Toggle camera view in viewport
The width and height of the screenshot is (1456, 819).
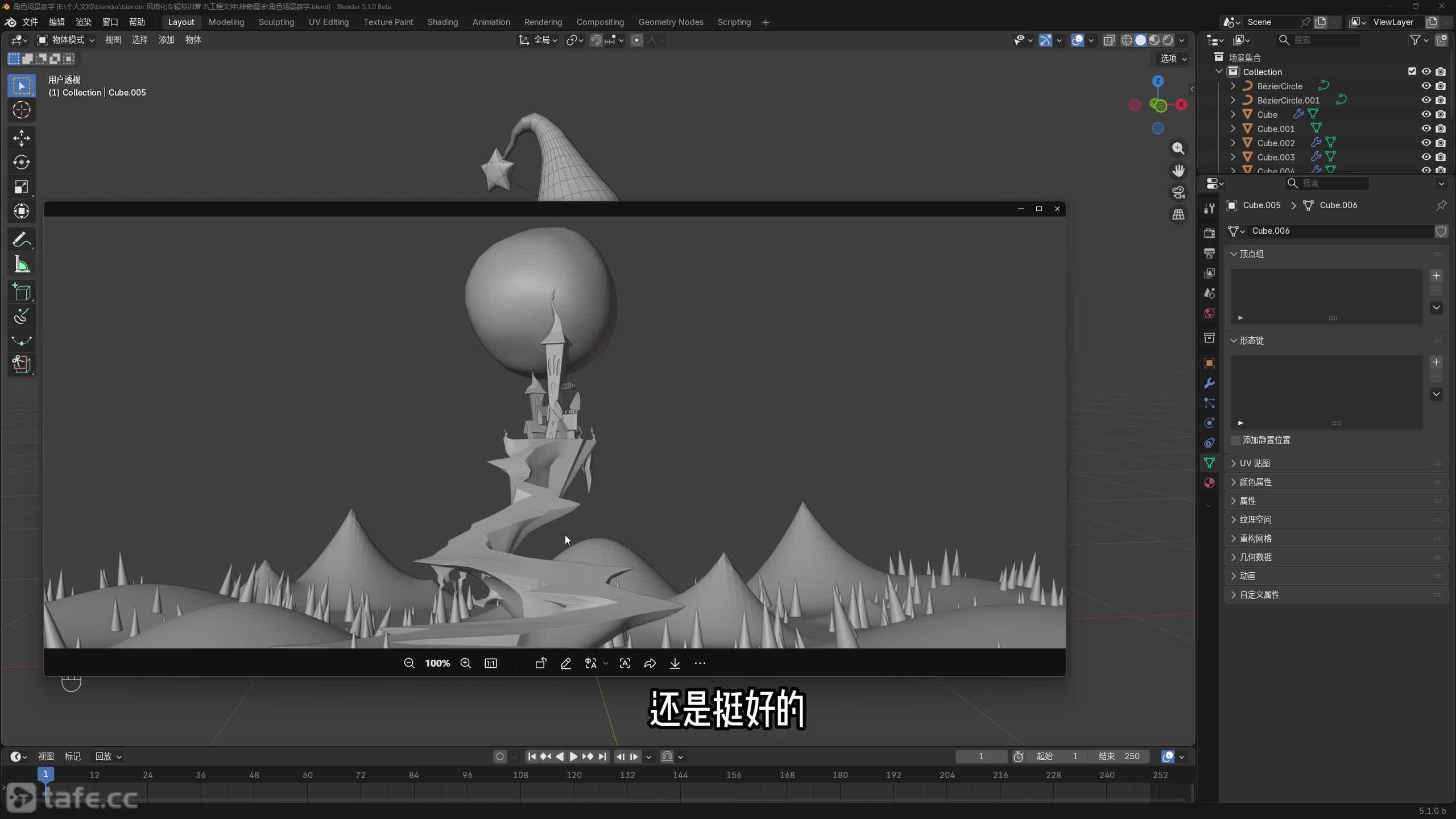(1178, 193)
